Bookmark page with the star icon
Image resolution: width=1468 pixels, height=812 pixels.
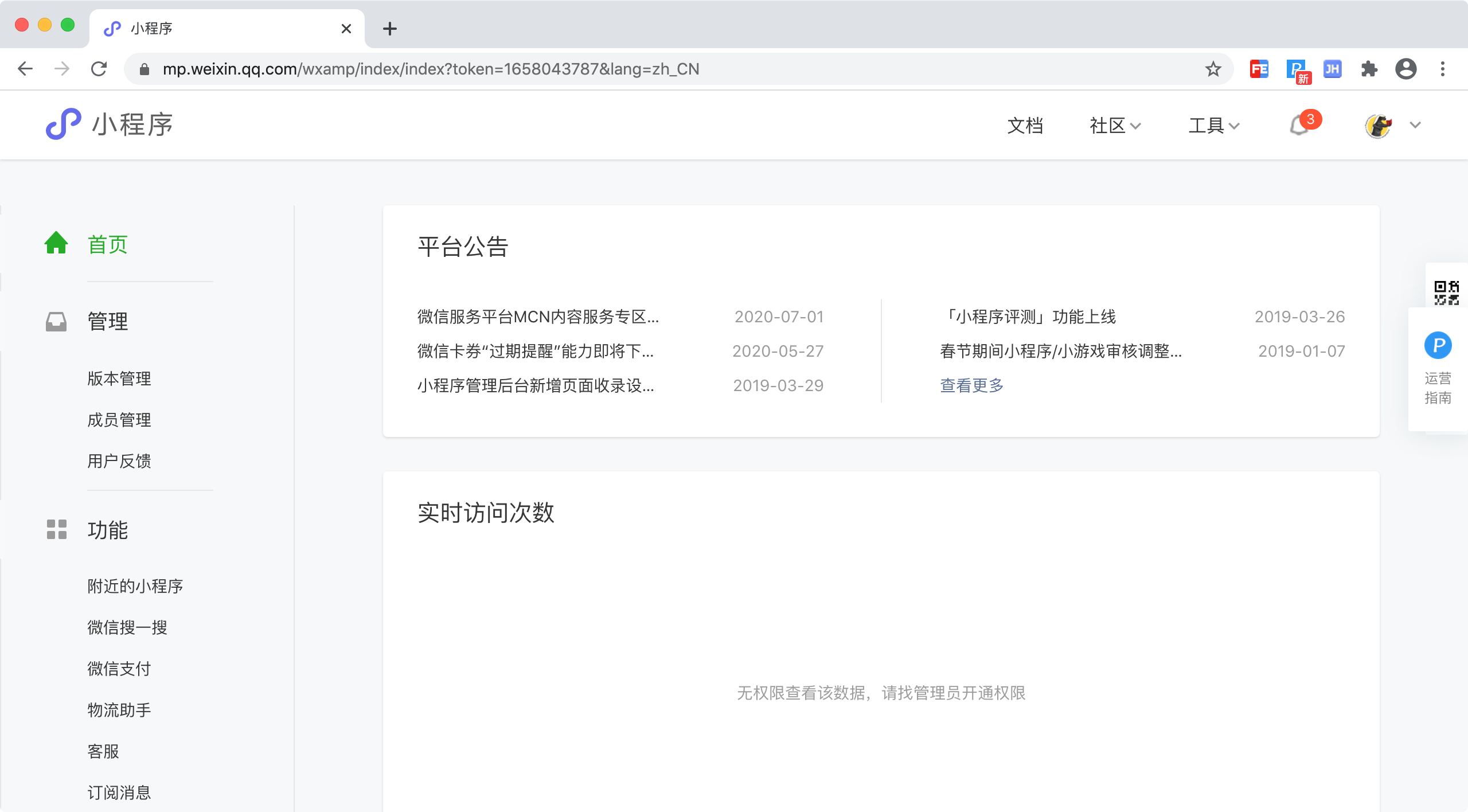1213,69
